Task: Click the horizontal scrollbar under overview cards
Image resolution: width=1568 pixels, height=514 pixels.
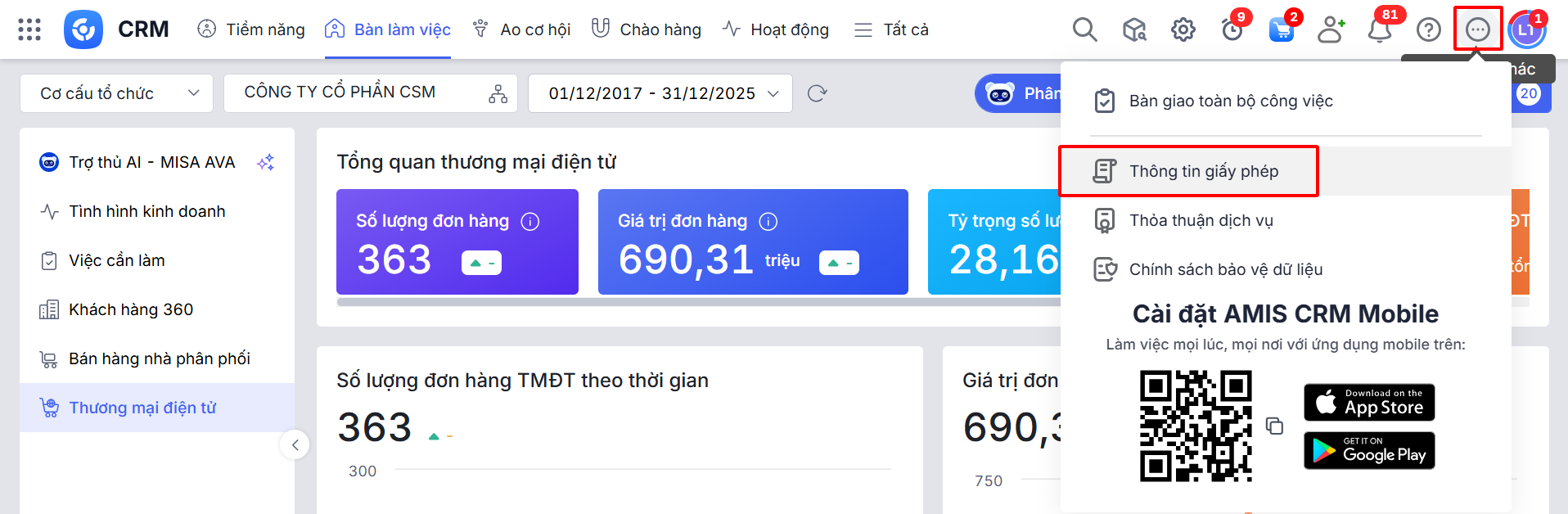Action: (698, 302)
